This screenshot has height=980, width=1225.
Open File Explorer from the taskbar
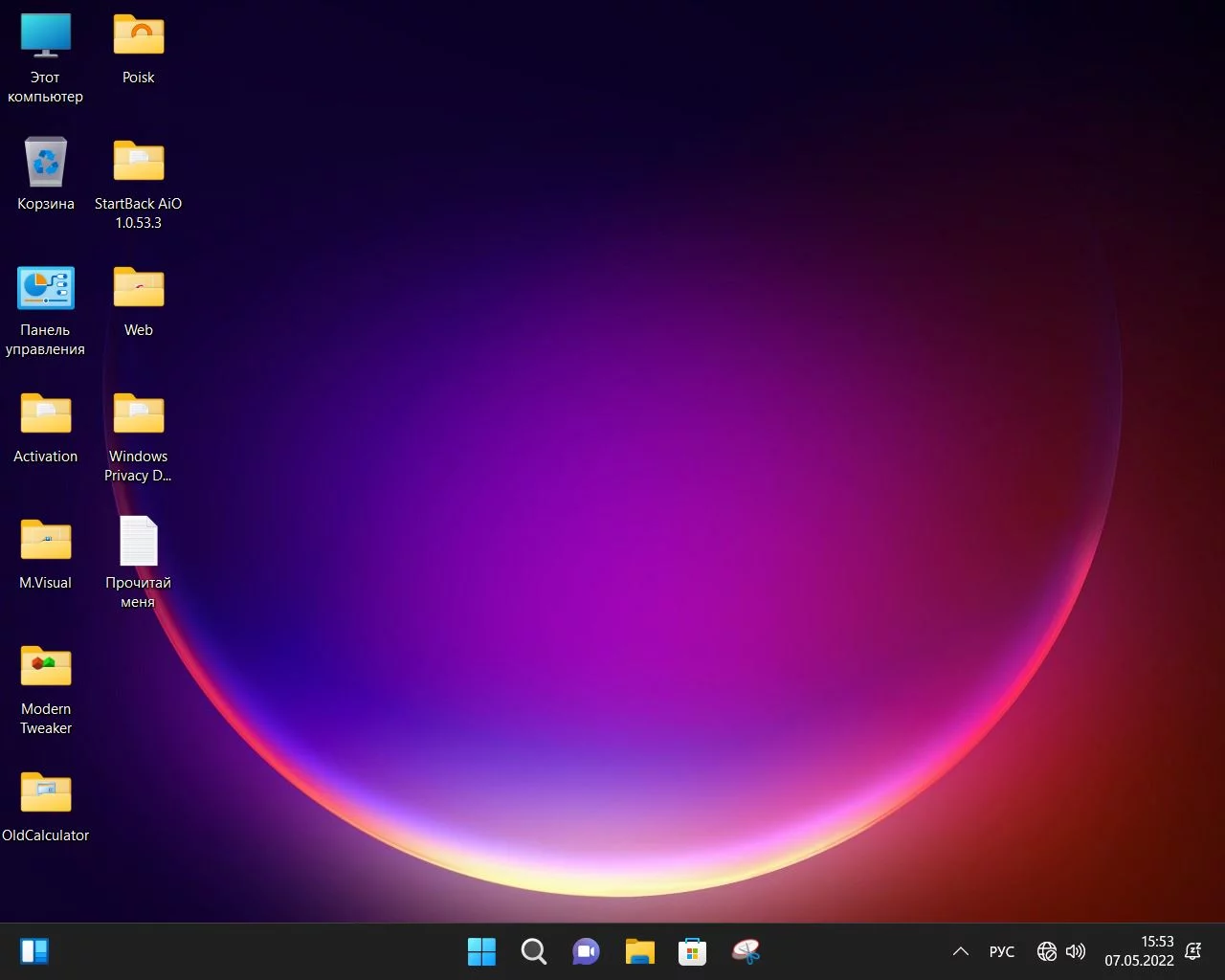click(639, 951)
